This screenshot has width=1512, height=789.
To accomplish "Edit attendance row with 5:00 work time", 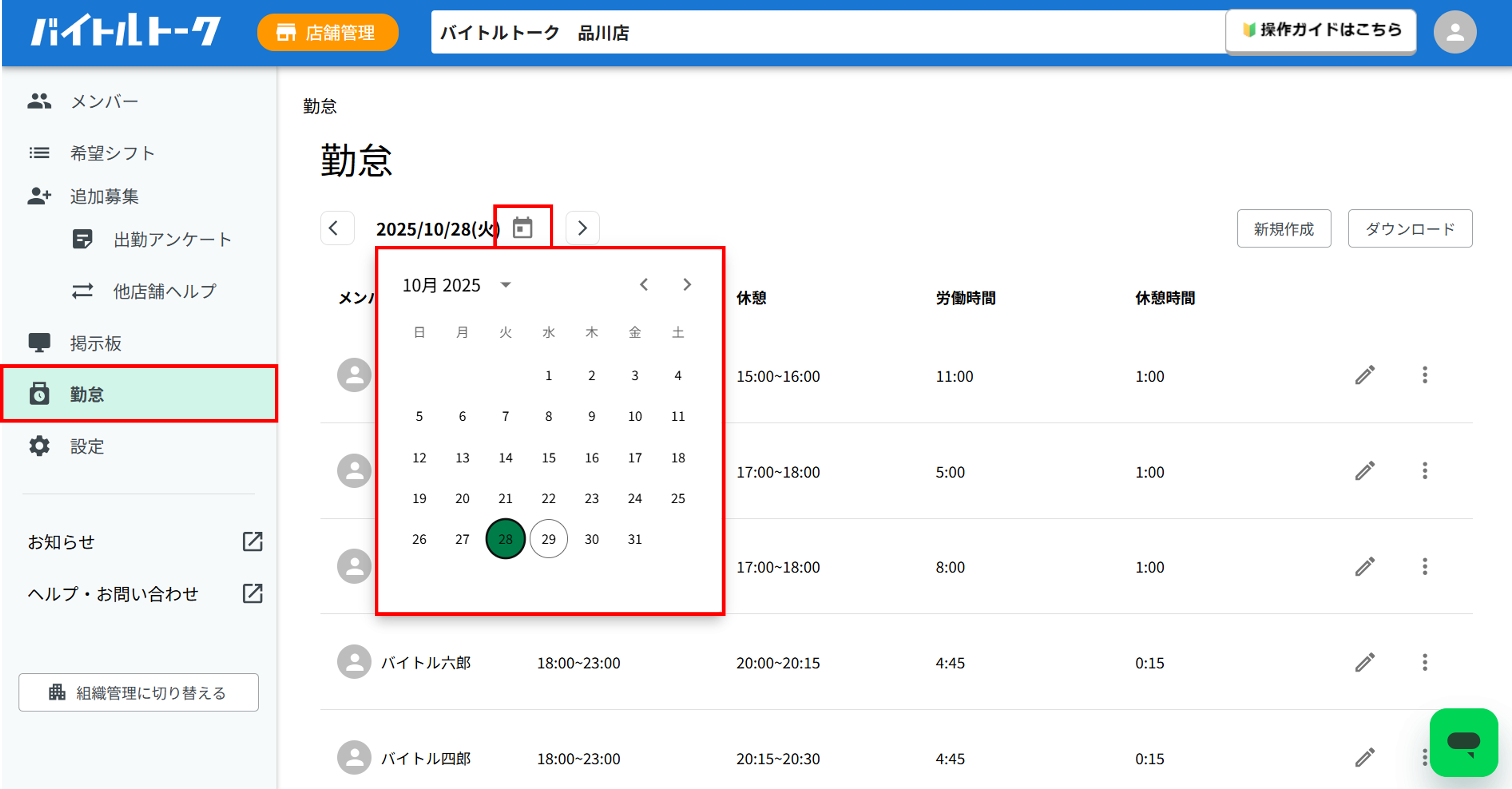I will (x=1365, y=471).
